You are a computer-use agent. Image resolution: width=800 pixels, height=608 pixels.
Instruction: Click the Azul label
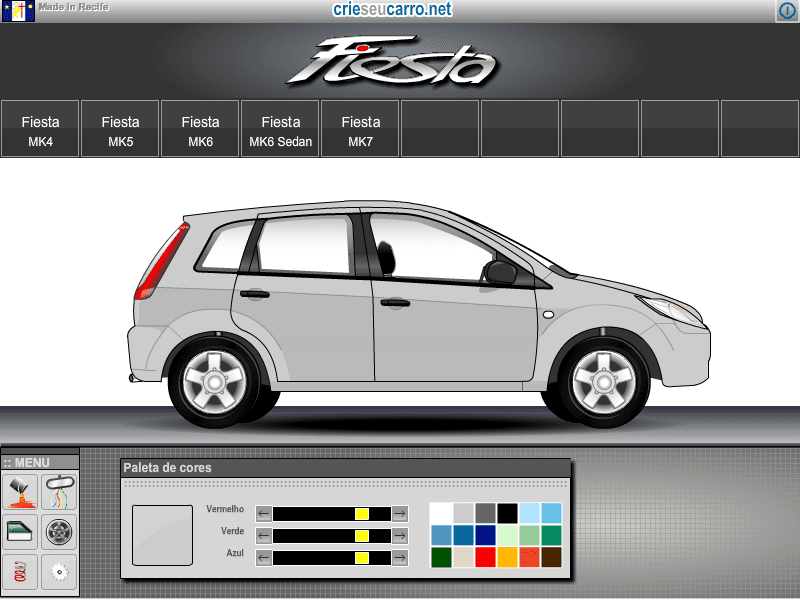click(x=235, y=553)
